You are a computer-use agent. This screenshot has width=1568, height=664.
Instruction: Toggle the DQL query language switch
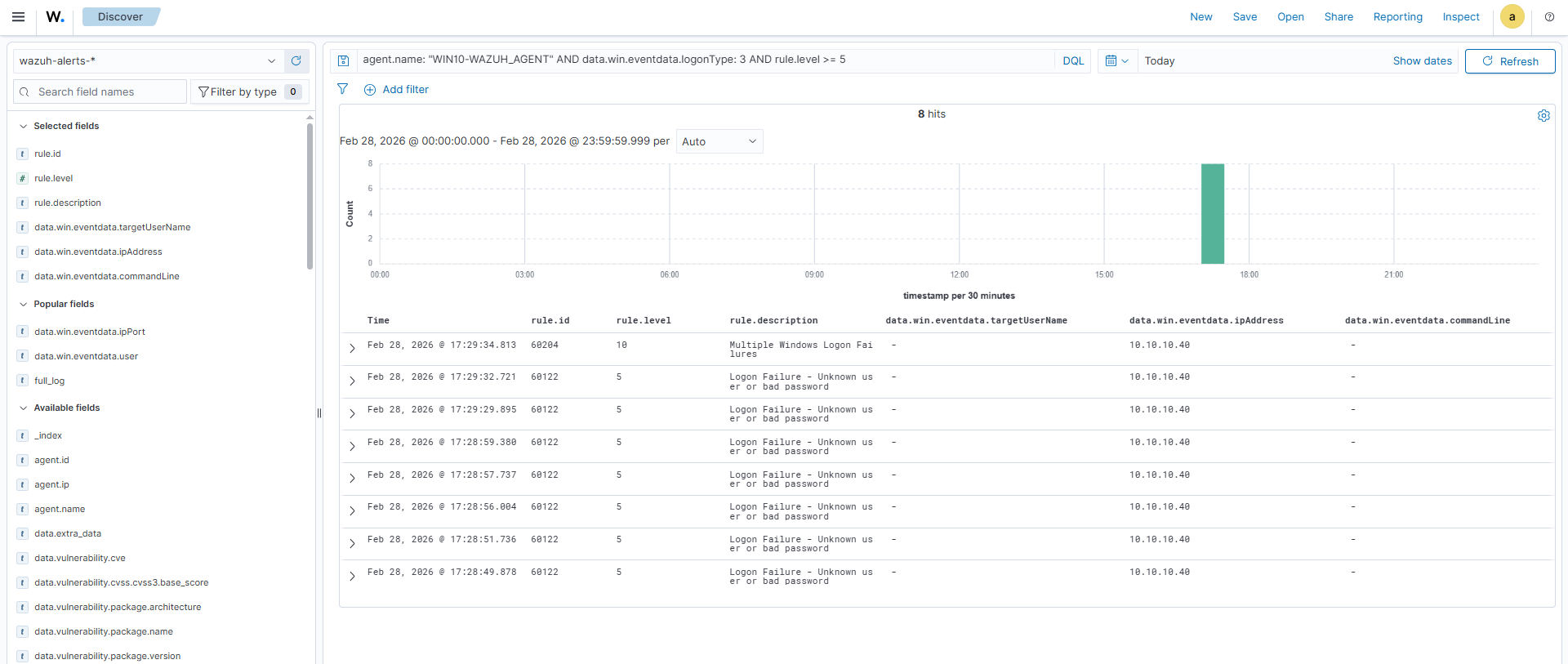pos(1073,61)
